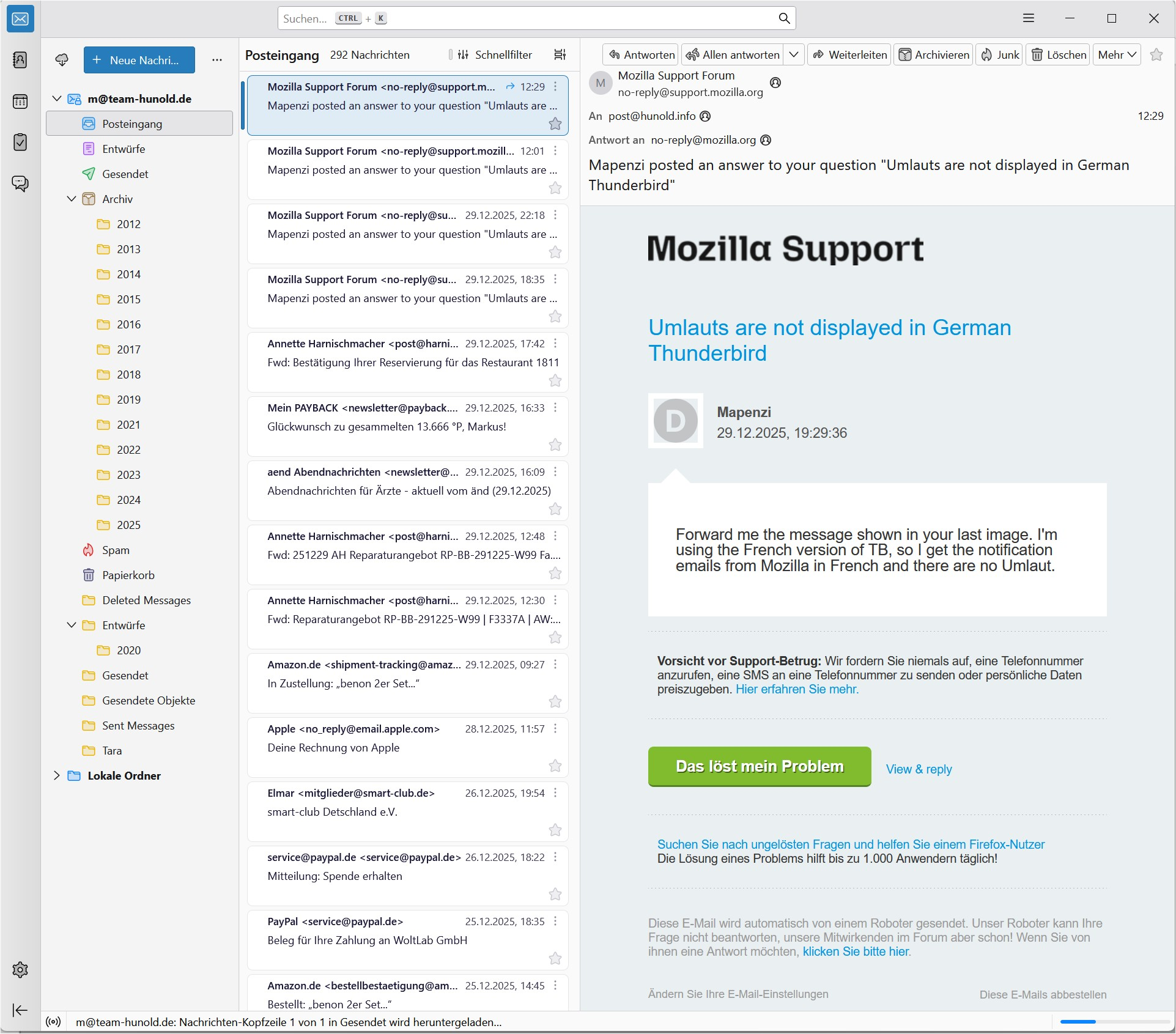1176x1034 pixels.
Task: Open the Calendar view icon
Action: click(20, 102)
